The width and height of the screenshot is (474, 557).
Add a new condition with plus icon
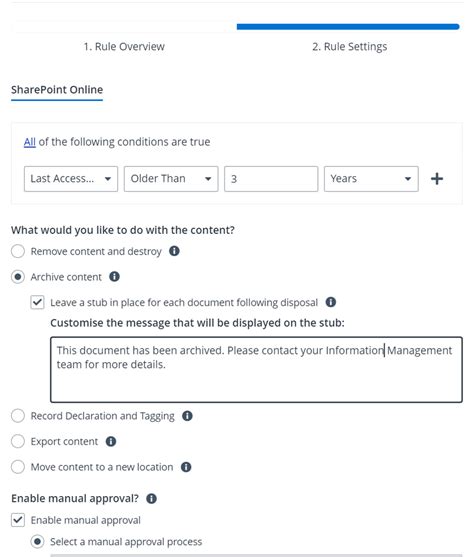(x=437, y=179)
